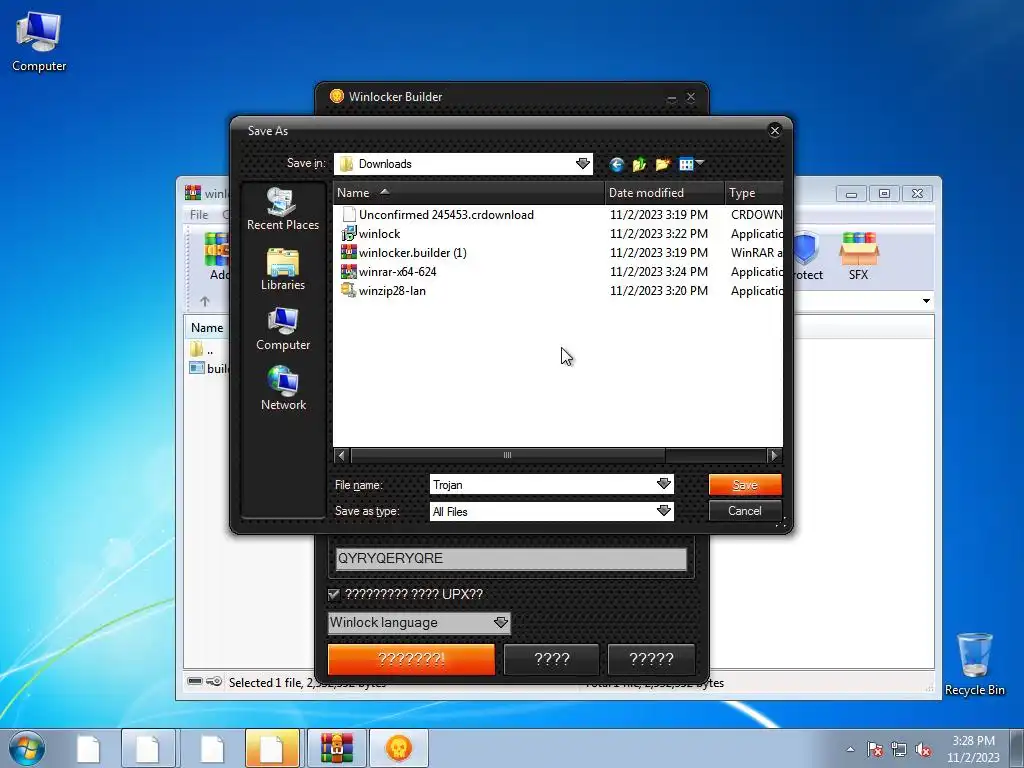Screen dimensions: 1024x768
Task: Select Unconfirmed 245453.crdownload file
Action: (x=446, y=215)
